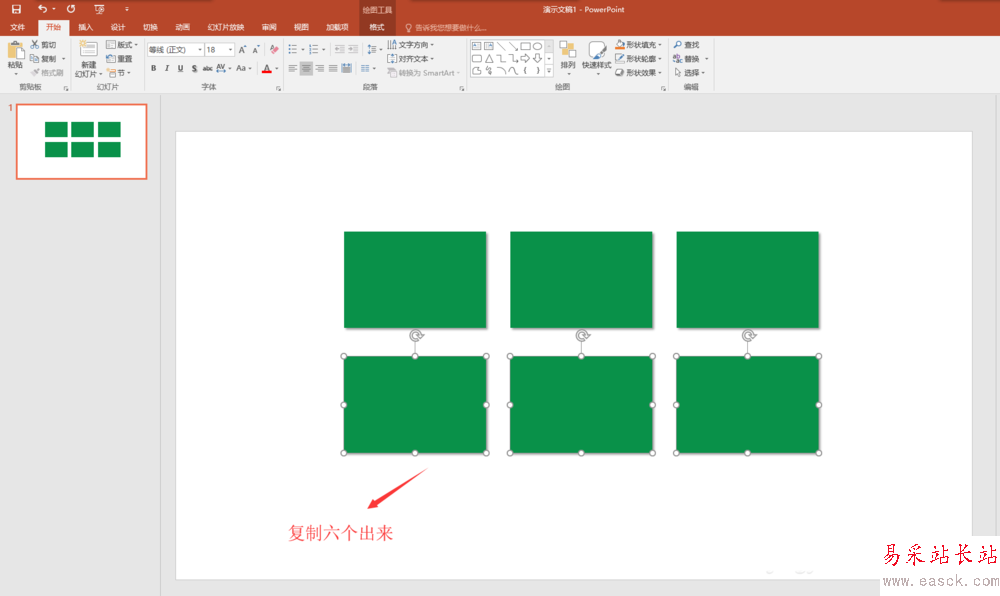The width and height of the screenshot is (1000, 596).
Task: Toggle Underline on the text
Action: click(180, 69)
